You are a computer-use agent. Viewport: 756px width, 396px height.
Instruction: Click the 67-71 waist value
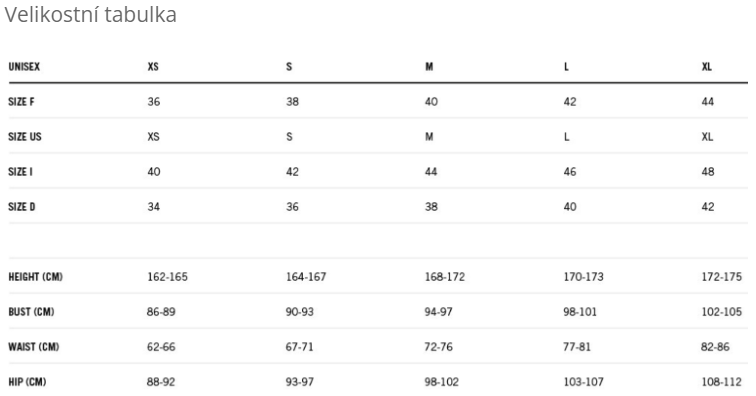pyautogui.click(x=299, y=347)
